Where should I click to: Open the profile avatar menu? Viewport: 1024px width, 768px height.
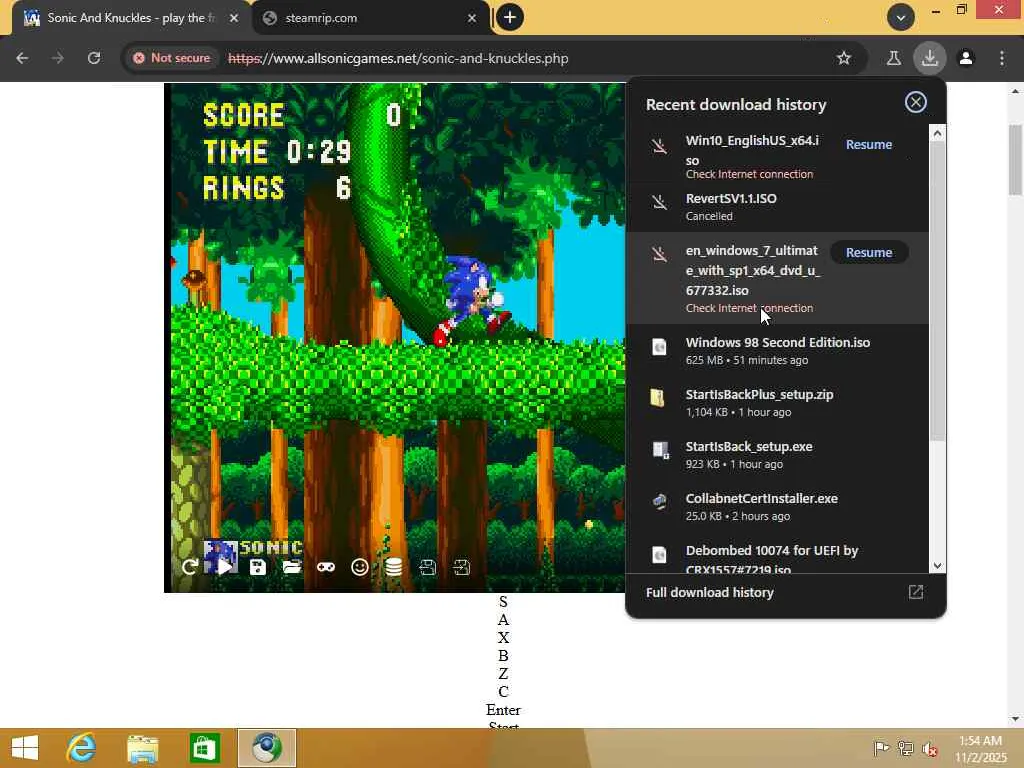966,58
